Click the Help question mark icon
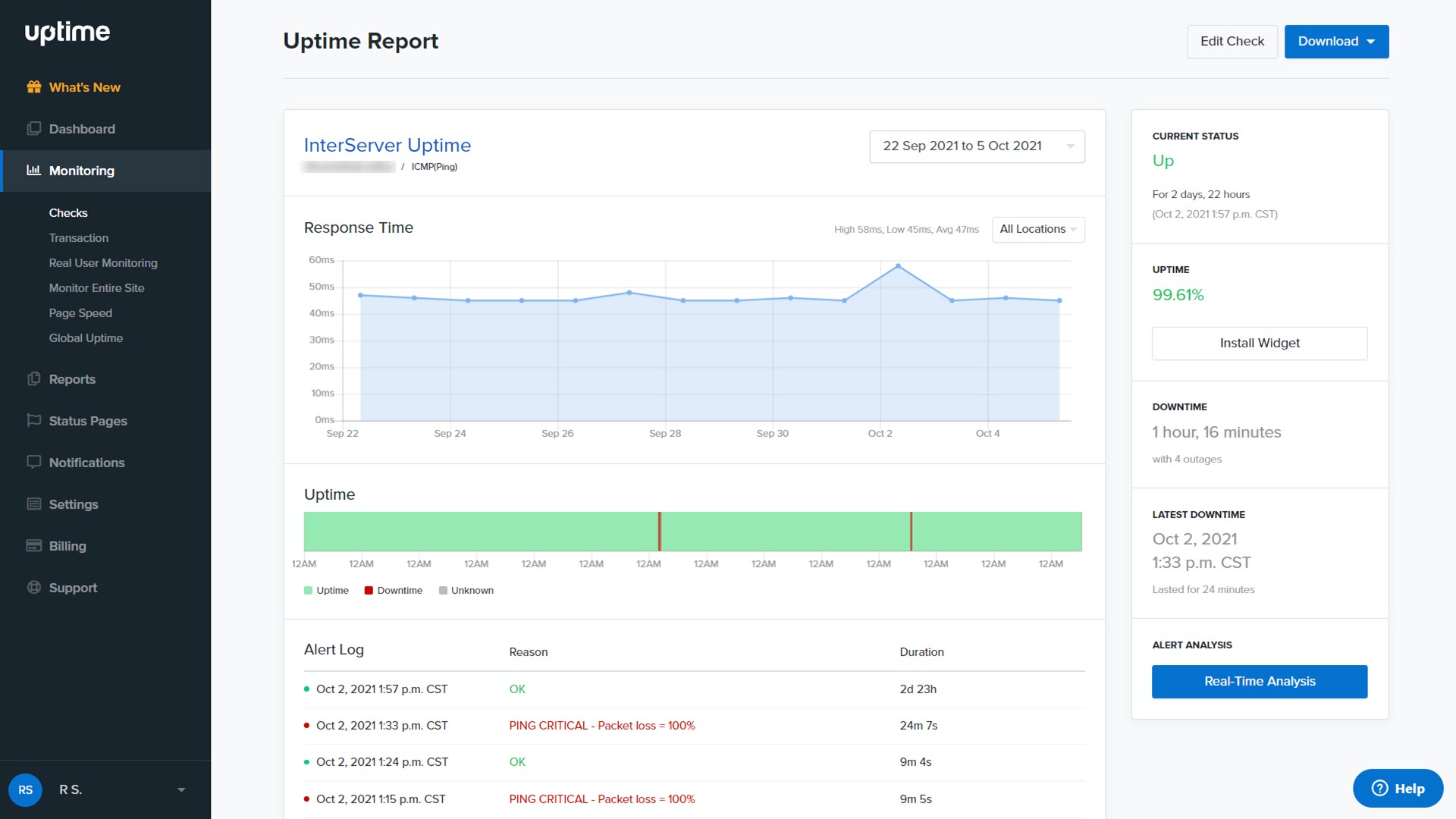Screen dimensions: 1456x819 click(x=1379, y=789)
